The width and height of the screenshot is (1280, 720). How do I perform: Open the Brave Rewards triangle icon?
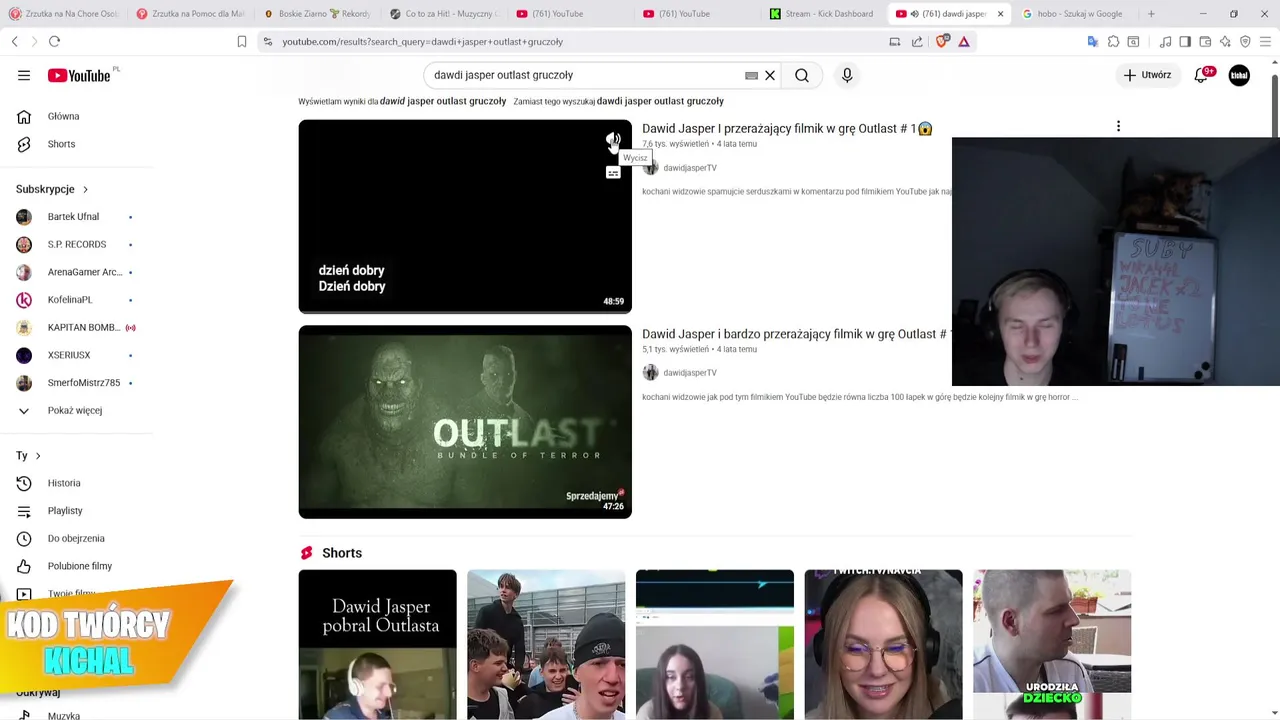[964, 41]
